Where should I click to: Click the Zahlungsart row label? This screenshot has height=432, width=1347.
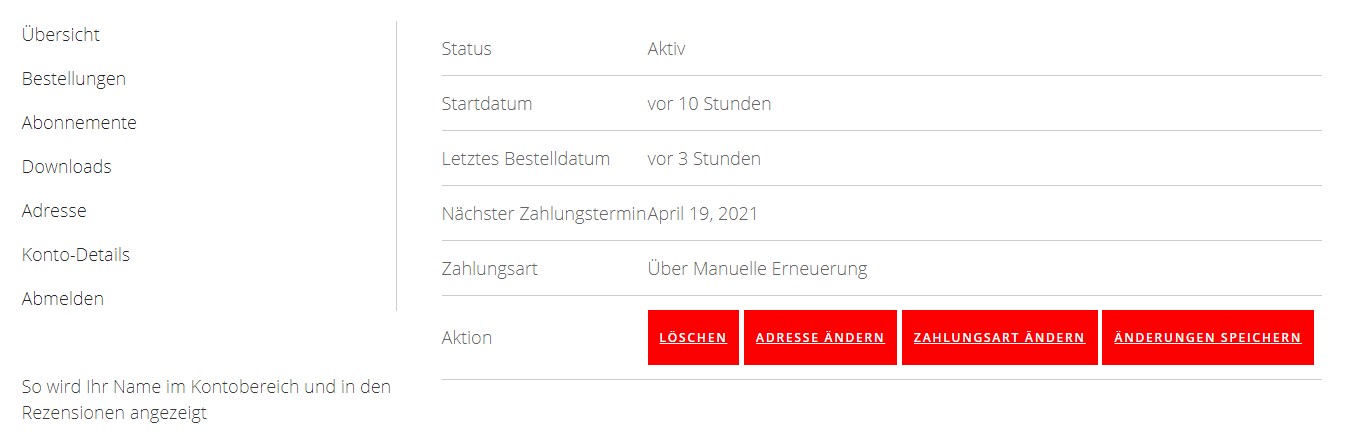490,269
